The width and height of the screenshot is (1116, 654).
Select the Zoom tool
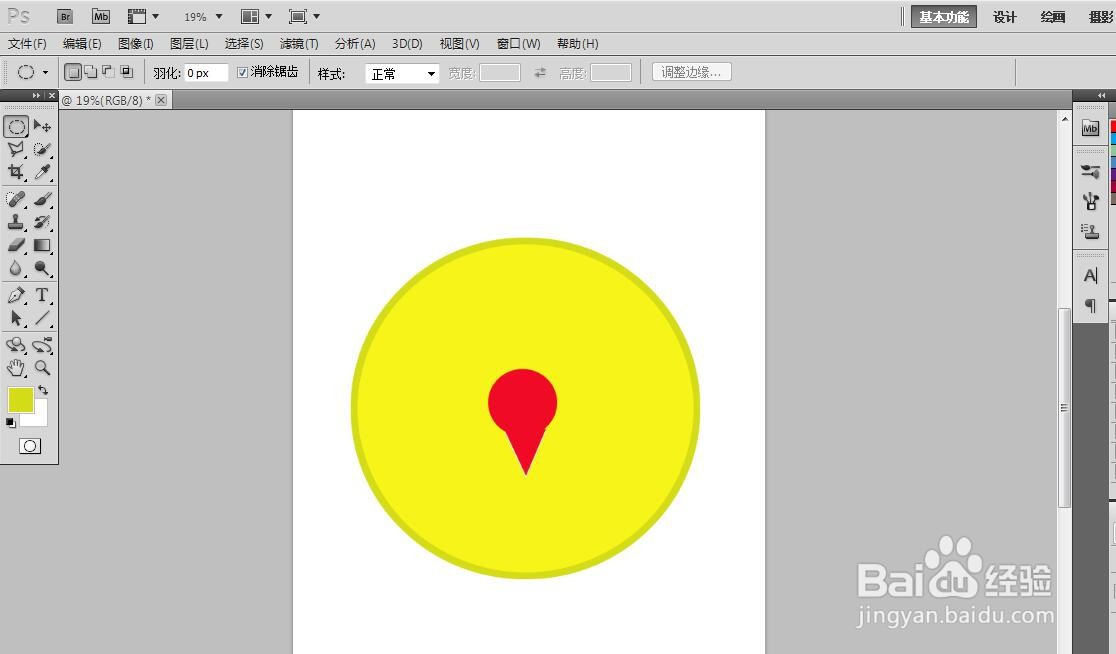pyautogui.click(x=42, y=368)
